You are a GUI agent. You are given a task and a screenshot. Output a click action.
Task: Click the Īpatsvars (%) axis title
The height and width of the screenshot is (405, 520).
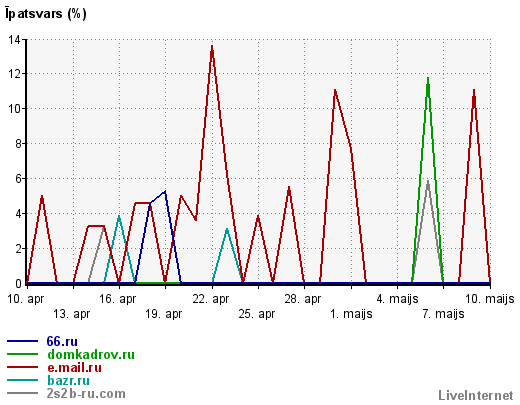46,14
